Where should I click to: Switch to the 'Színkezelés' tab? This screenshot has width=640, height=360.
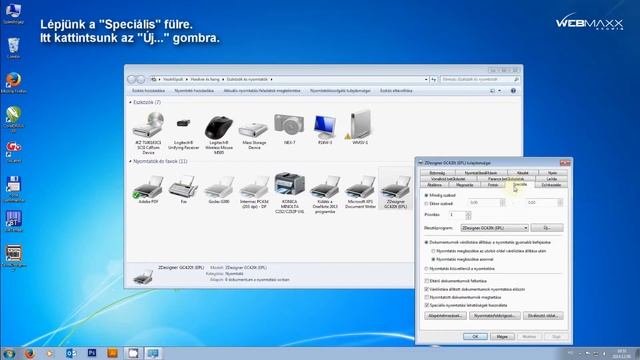(551, 185)
